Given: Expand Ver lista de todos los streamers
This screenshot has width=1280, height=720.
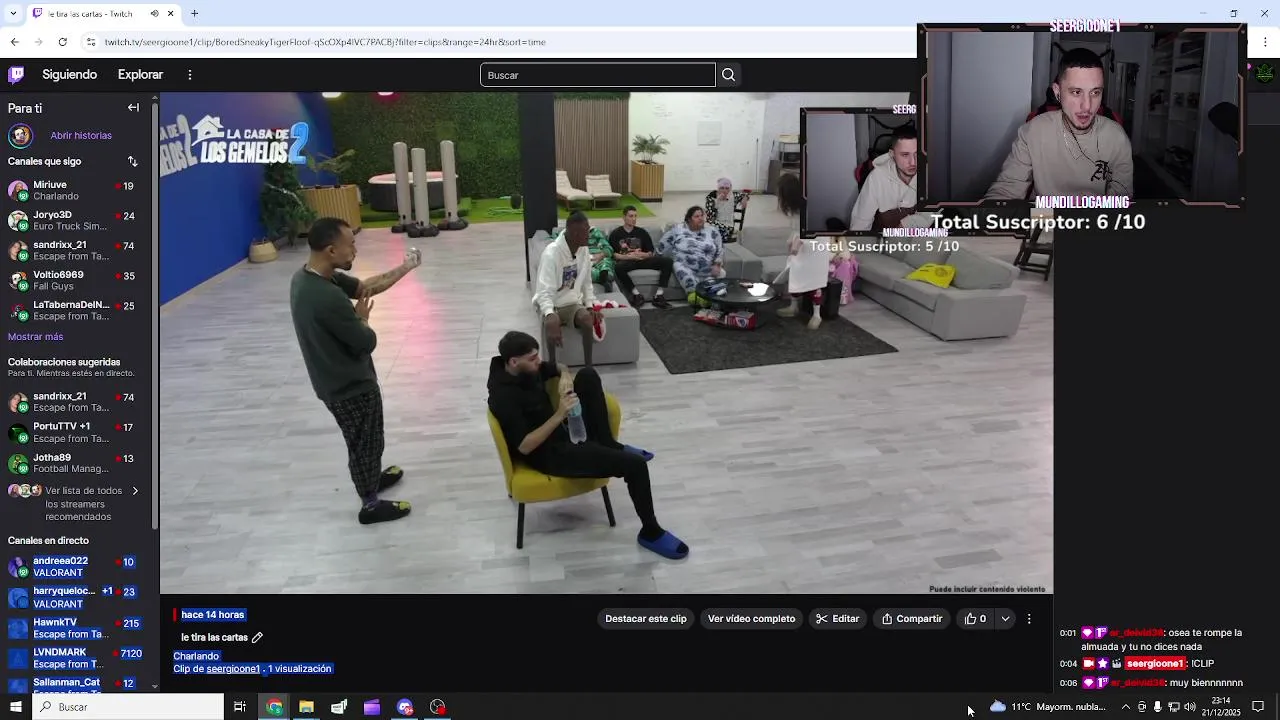Looking at the screenshot, I should click(74, 504).
